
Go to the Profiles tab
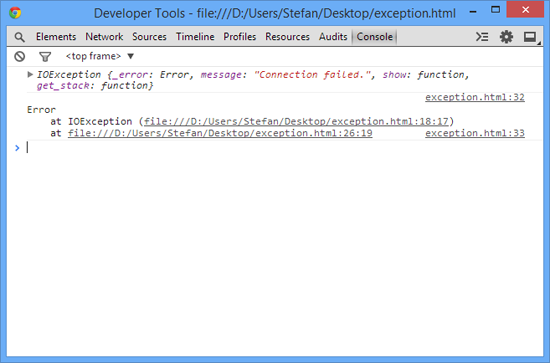pyautogui.click(x=240, y=36)
